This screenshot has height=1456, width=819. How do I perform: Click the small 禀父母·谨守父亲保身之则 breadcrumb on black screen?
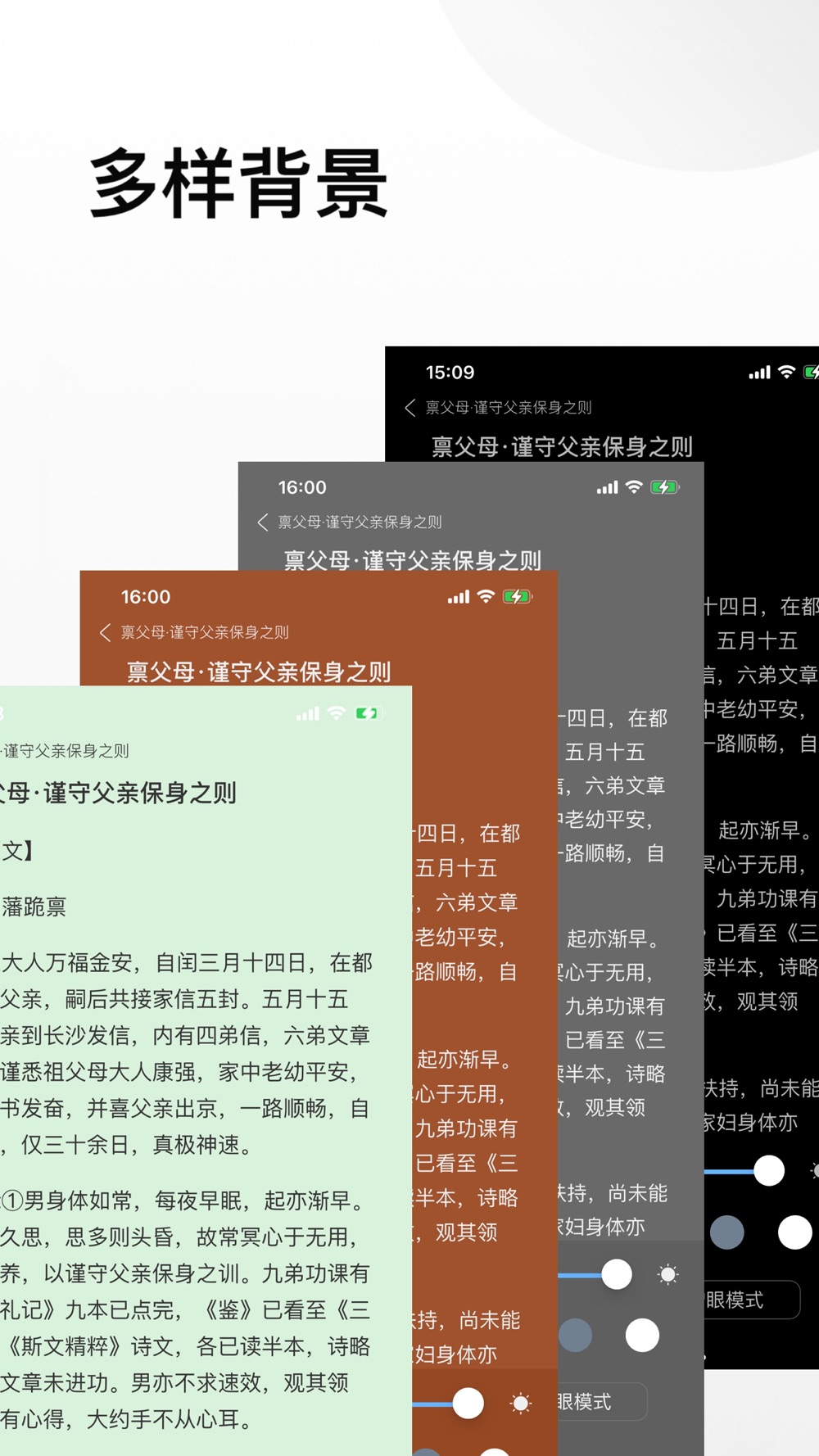[508, 408]
